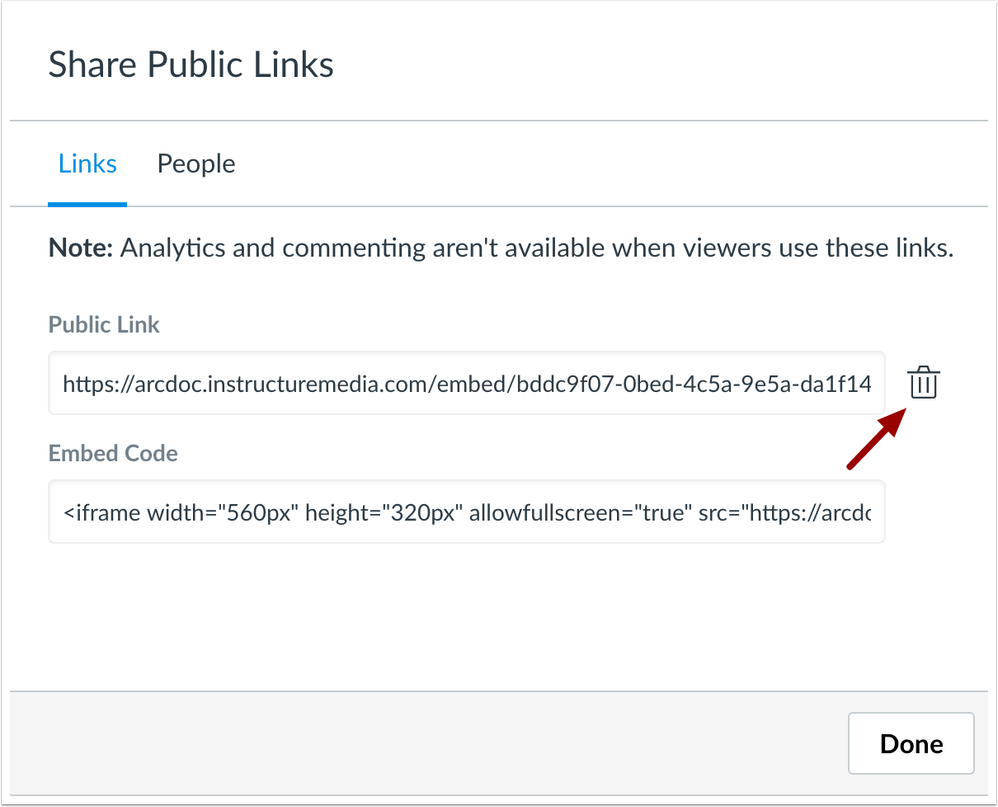Switch to the People tab
The image size is (998, 807).
[x=196, y=163]
